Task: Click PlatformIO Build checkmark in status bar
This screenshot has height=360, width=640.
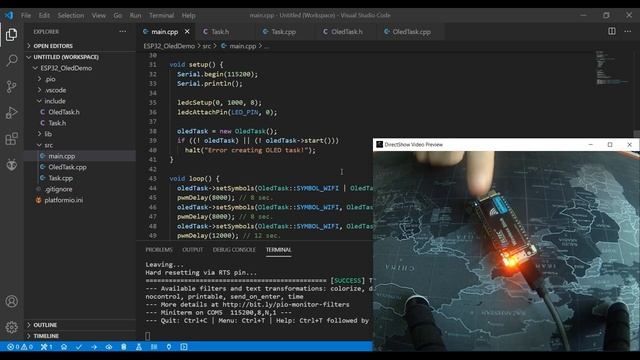Action: coord(79,347)
